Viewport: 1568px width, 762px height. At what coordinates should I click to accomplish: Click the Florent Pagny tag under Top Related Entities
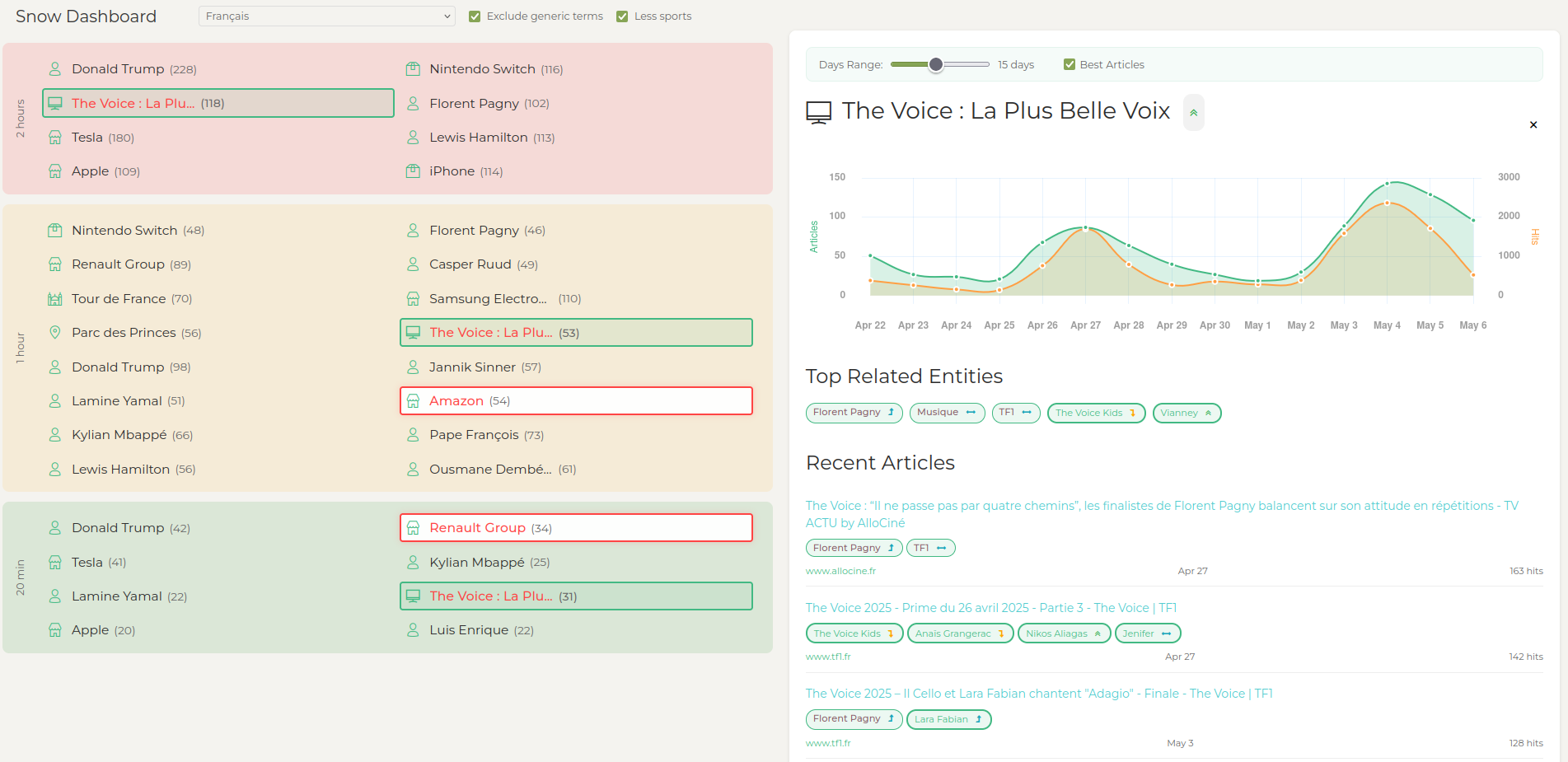tap(854, 413)
